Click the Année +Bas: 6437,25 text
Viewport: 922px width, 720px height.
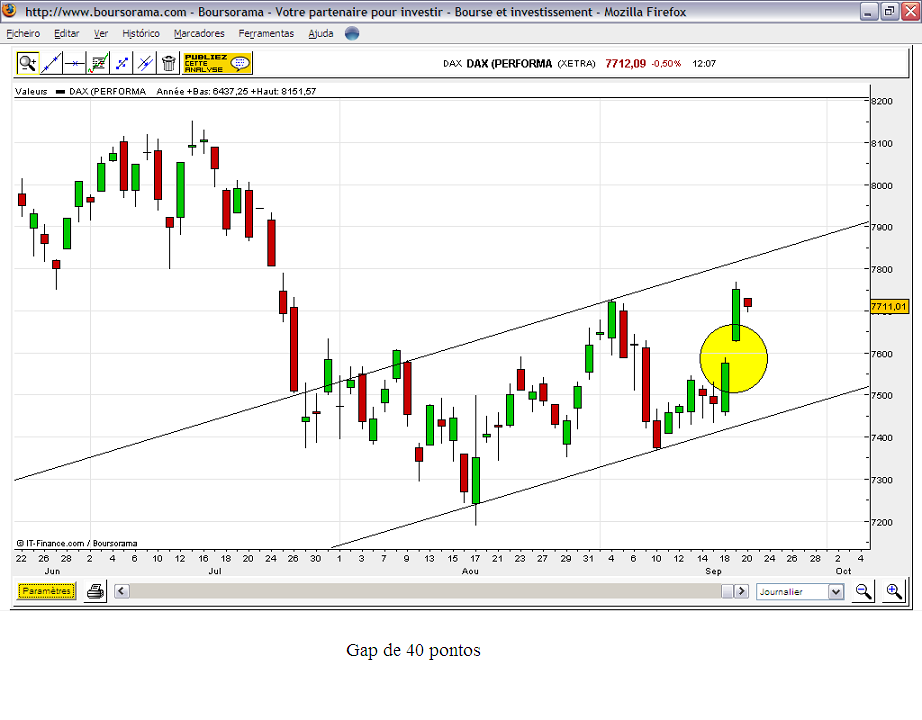[x=202, y=91]
